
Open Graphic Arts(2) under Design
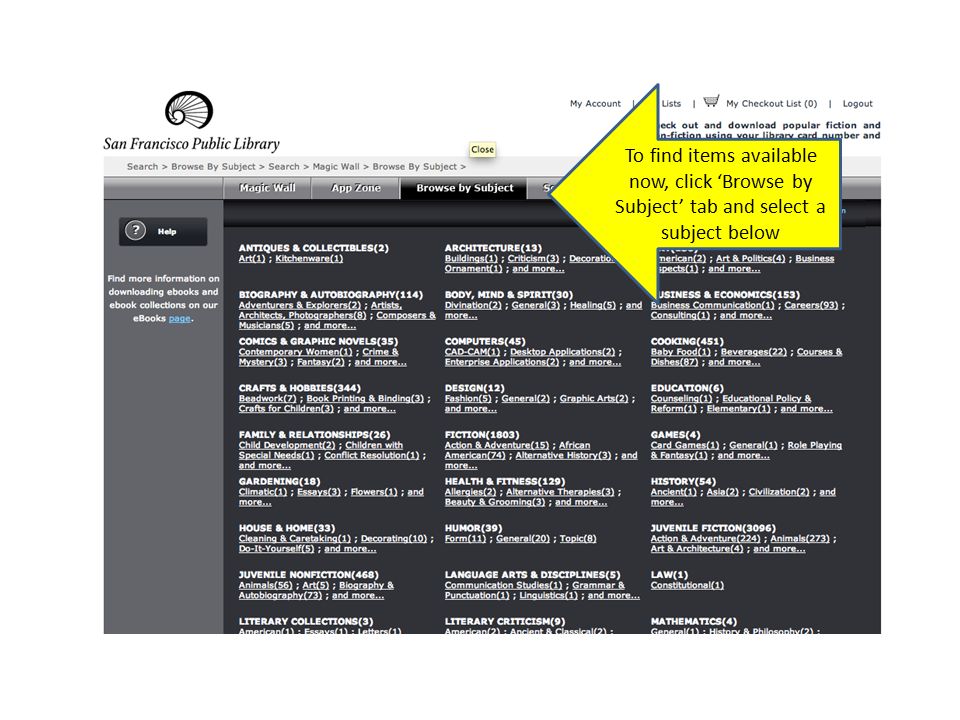[594, 398]
